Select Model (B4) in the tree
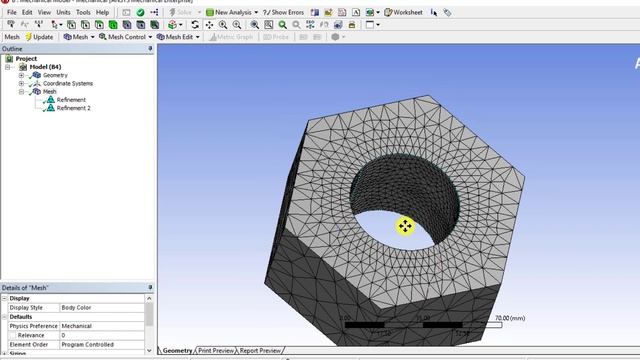 45,67
